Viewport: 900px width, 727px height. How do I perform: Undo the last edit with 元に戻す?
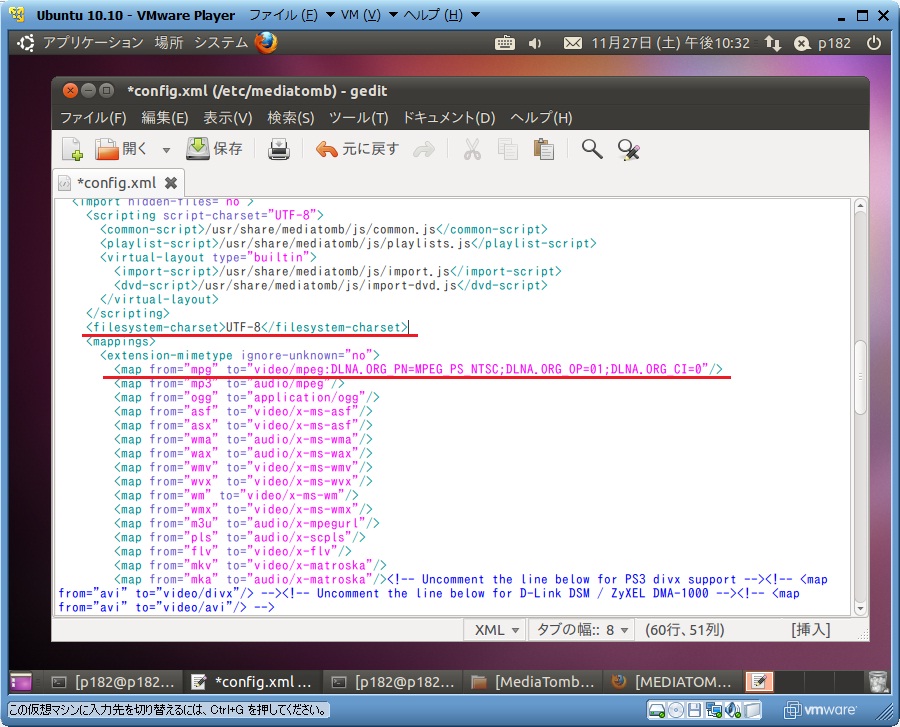pos(358,149)
